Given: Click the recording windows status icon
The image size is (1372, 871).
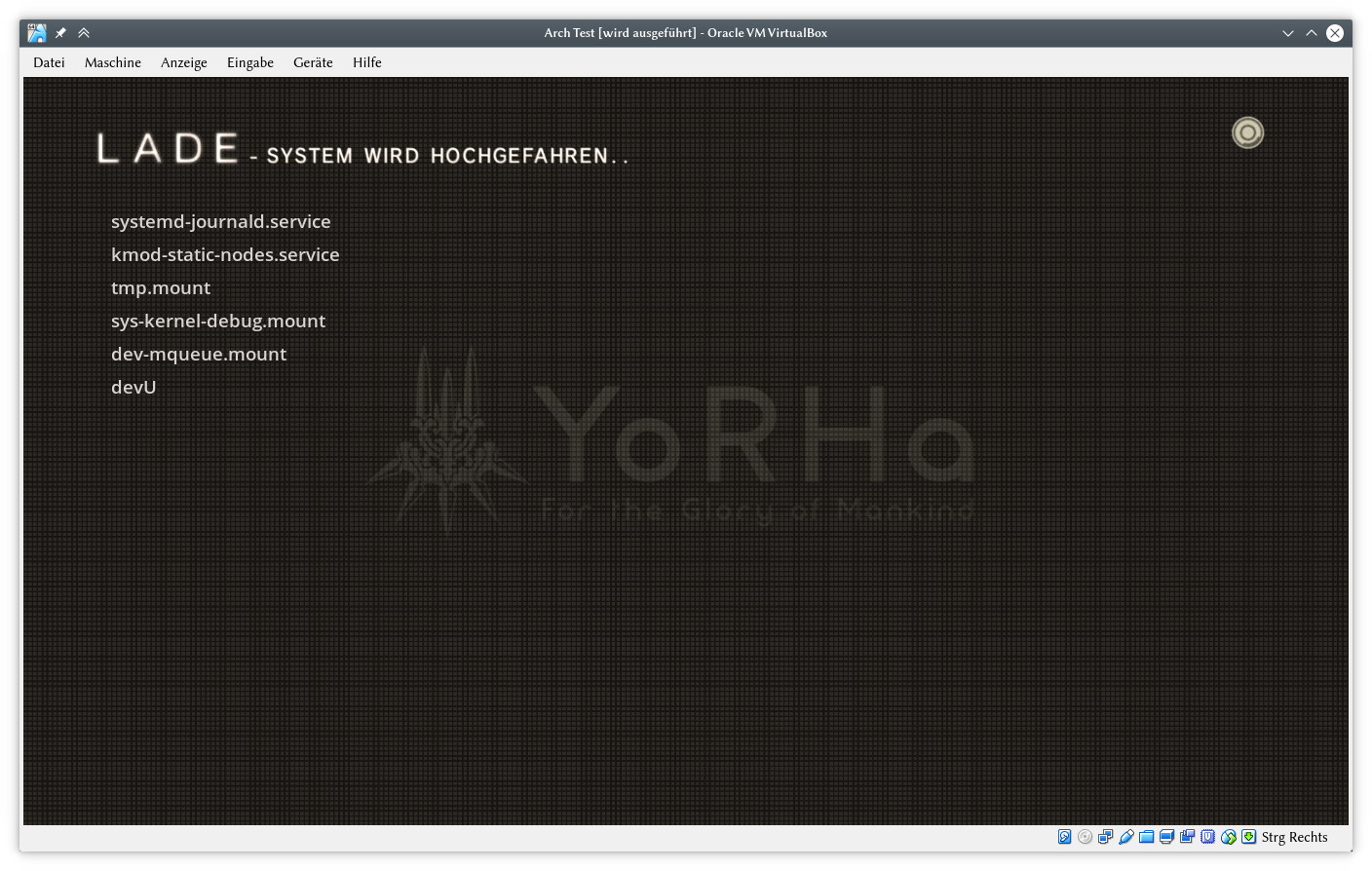Looking at the screenshot, I should (1187, 837).
